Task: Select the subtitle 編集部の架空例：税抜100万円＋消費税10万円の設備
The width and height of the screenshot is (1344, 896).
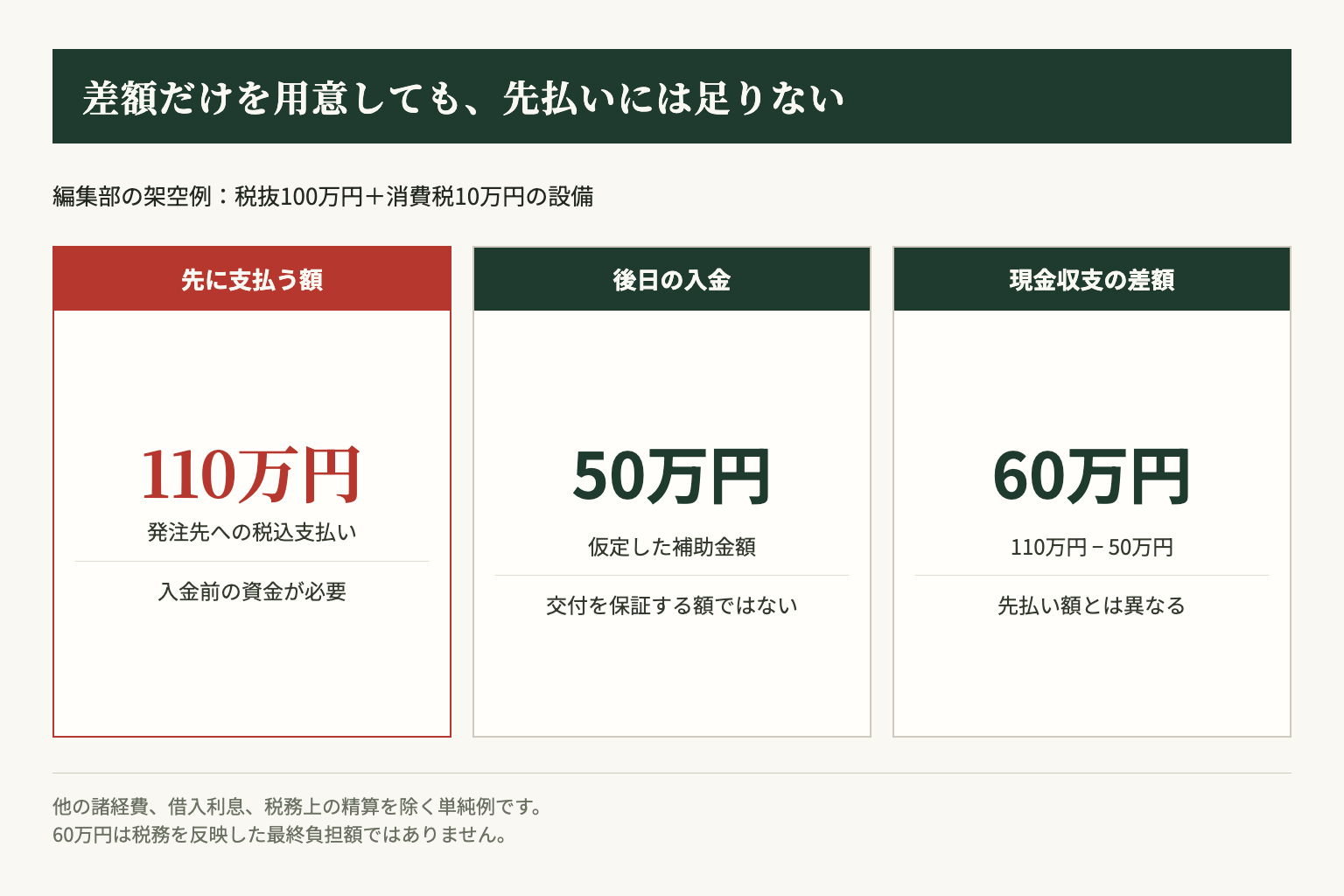Action: (323, 196)
